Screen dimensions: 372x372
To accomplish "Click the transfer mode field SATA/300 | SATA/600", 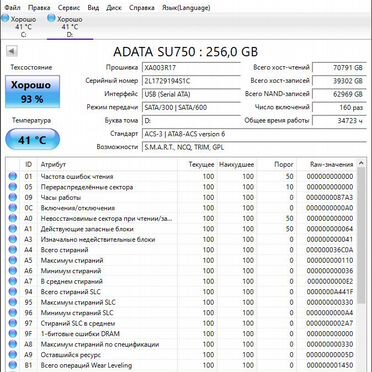I will point(191,107).
